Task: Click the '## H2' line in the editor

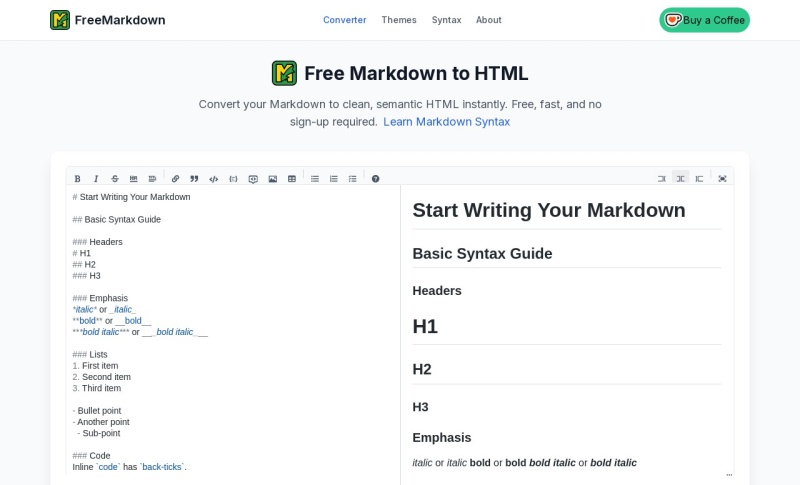Action: click(x=84, y=264)
